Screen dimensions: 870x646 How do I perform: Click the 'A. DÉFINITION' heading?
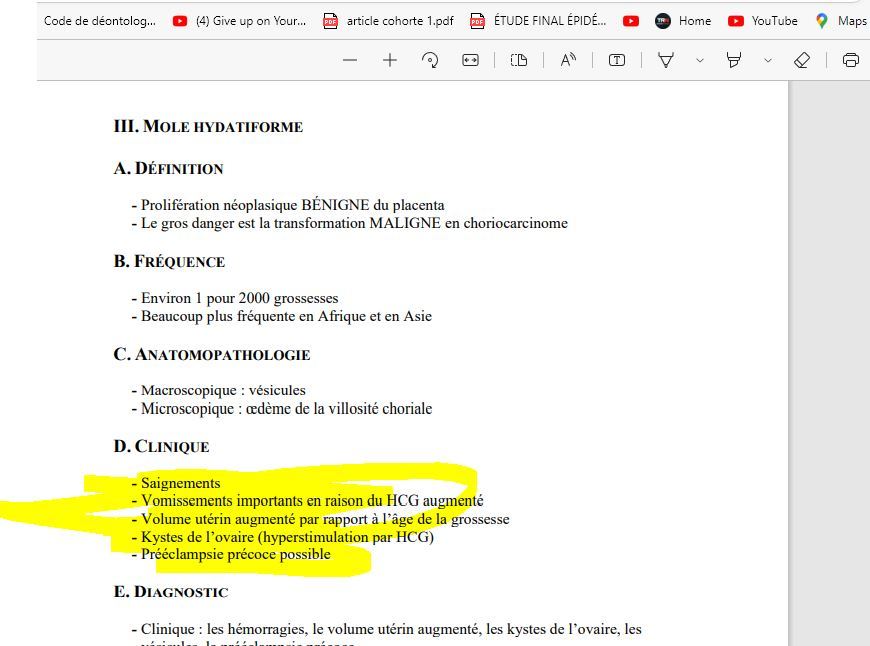click(168, 168)
